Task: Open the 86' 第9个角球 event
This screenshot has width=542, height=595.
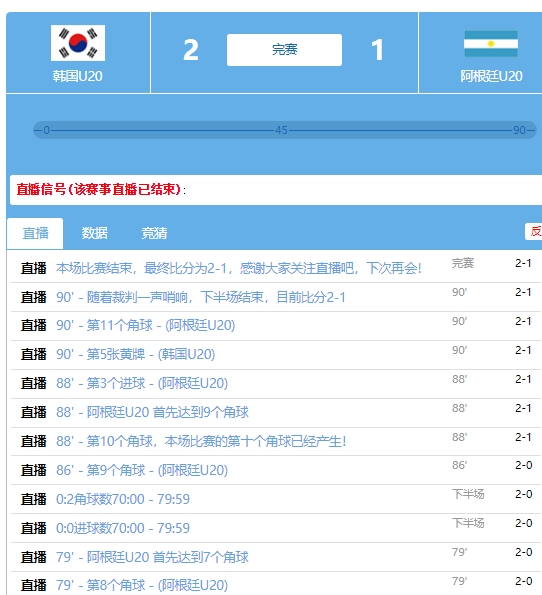Action: click(x=142, y=470)
